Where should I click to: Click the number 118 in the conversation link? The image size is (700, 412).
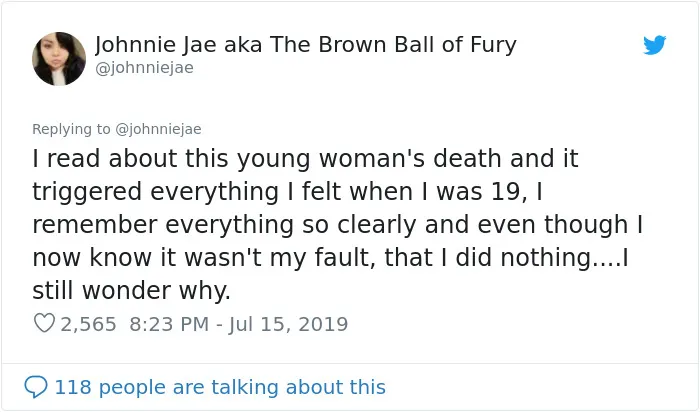pyautogui.click(x=73, y=387)
